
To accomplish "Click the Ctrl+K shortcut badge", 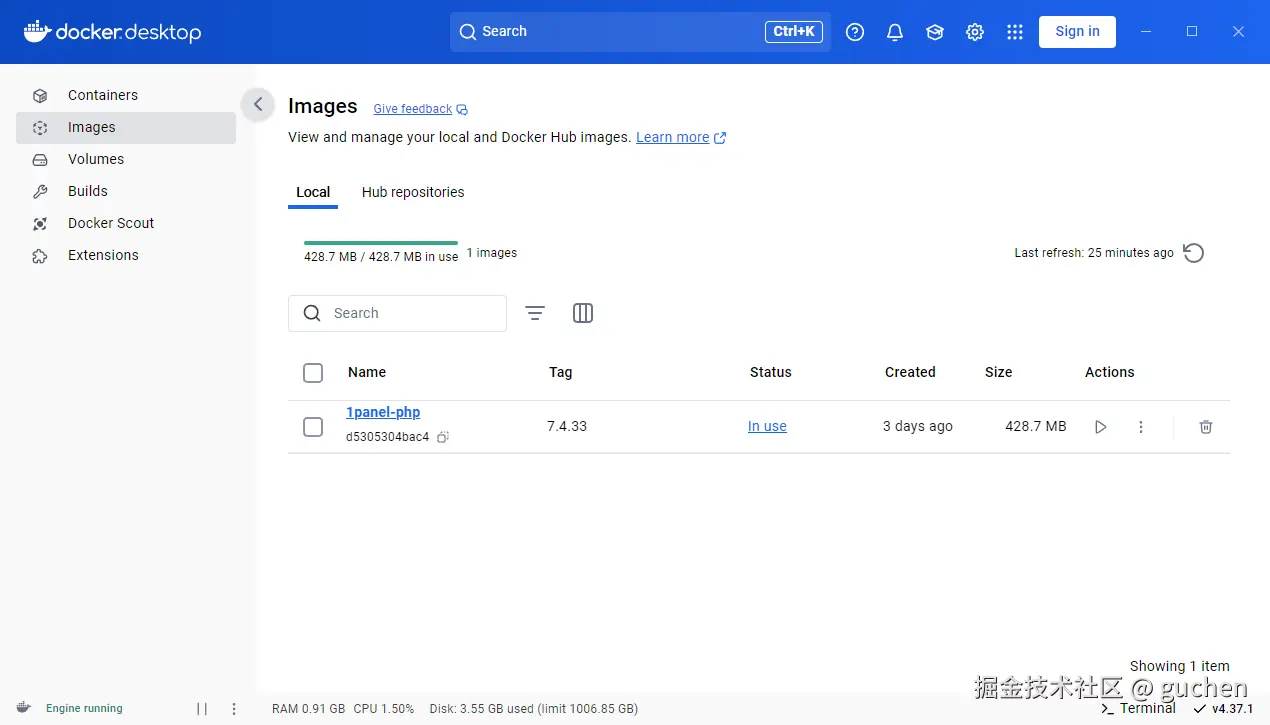I will coord(794,32).
